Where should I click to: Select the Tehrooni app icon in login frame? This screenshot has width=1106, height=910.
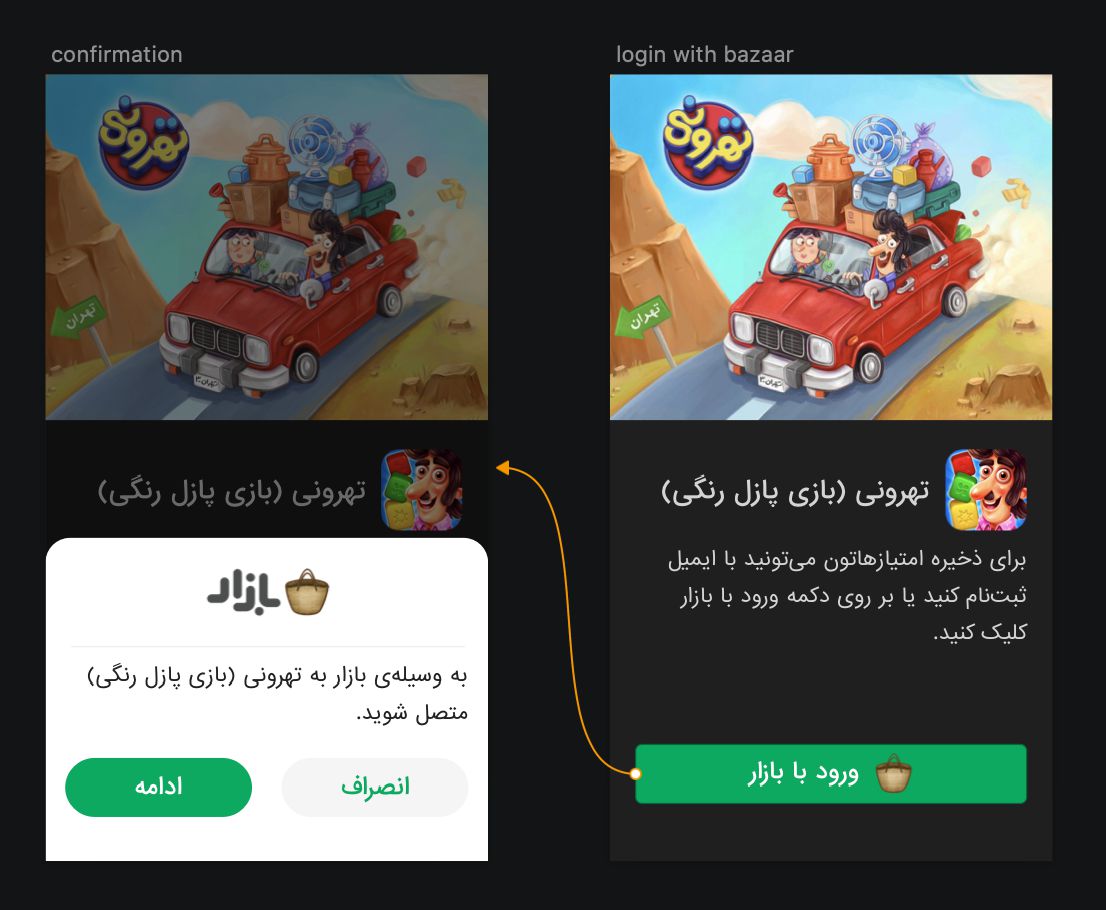click(985, 490)
